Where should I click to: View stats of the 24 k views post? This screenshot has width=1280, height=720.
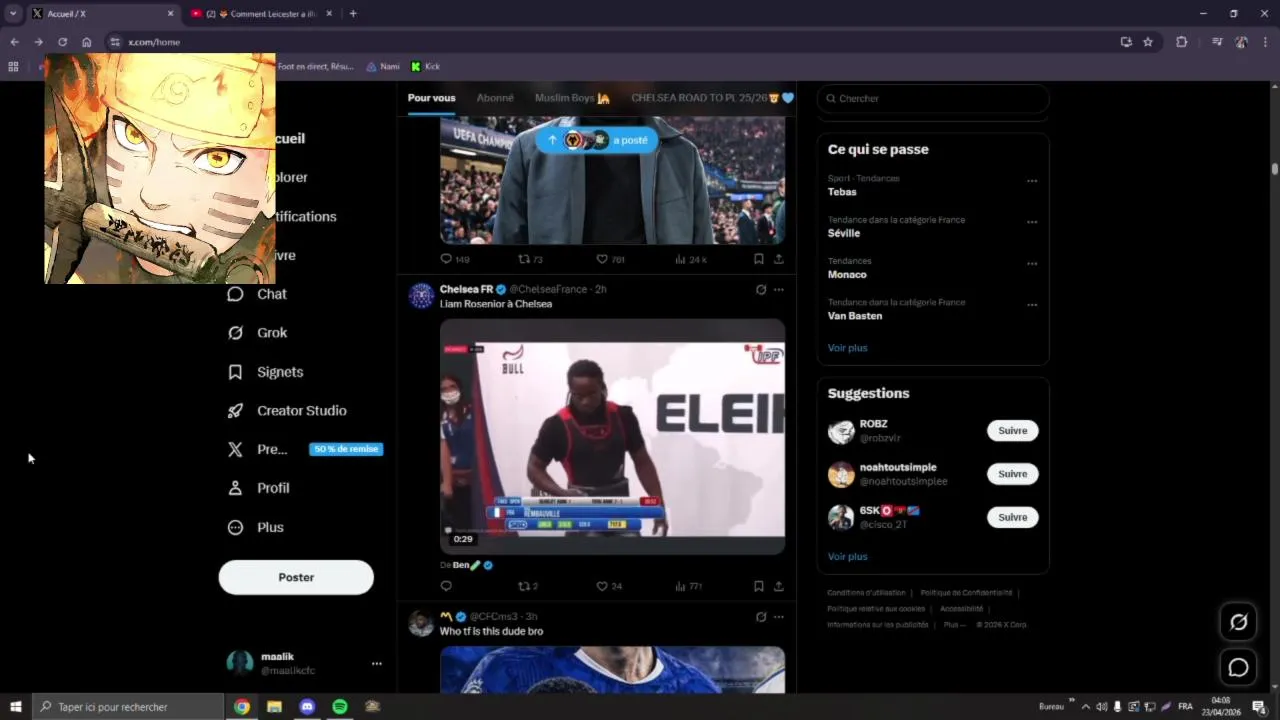(690, 259)
